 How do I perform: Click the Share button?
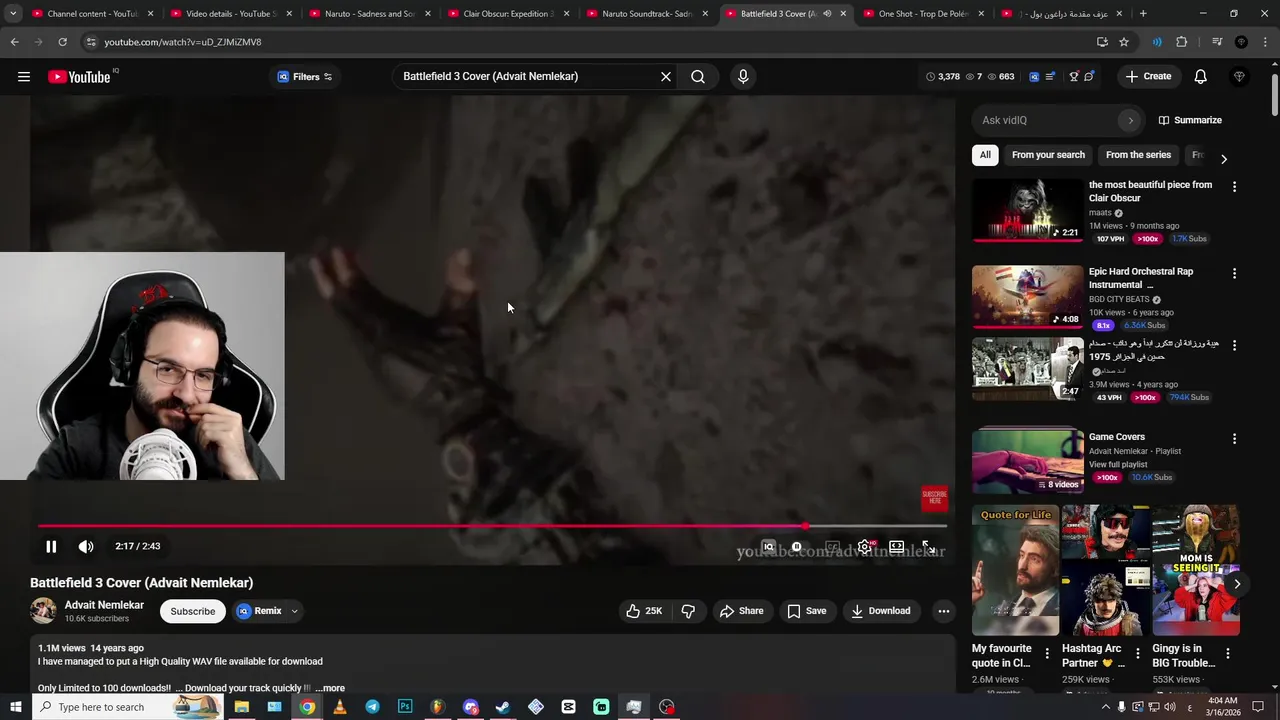click(x=741, y=611)
